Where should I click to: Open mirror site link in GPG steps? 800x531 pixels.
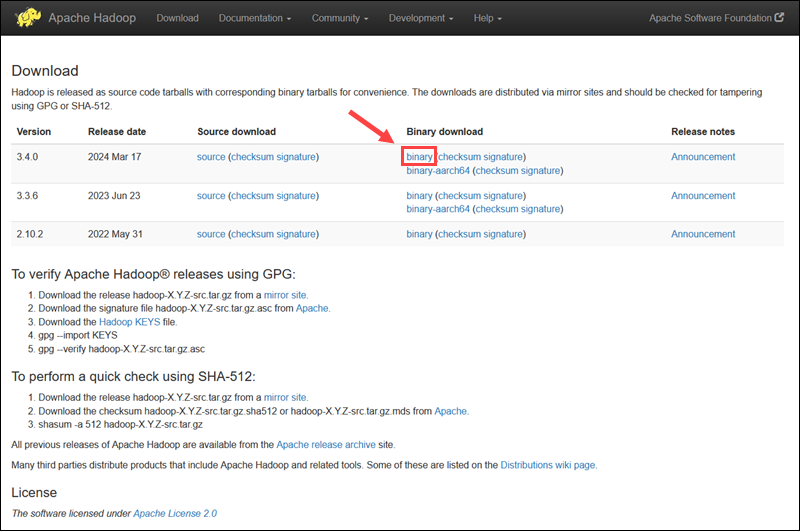285,295
